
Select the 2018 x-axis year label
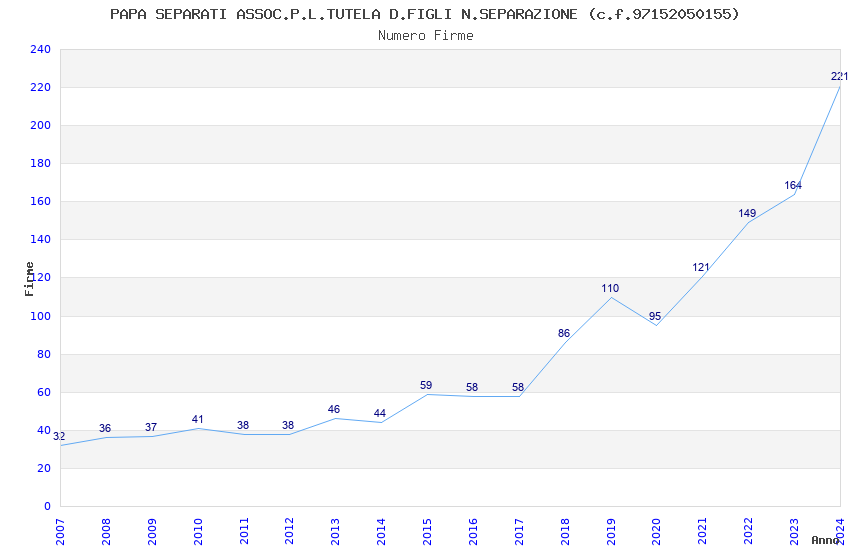pos(565,532)
